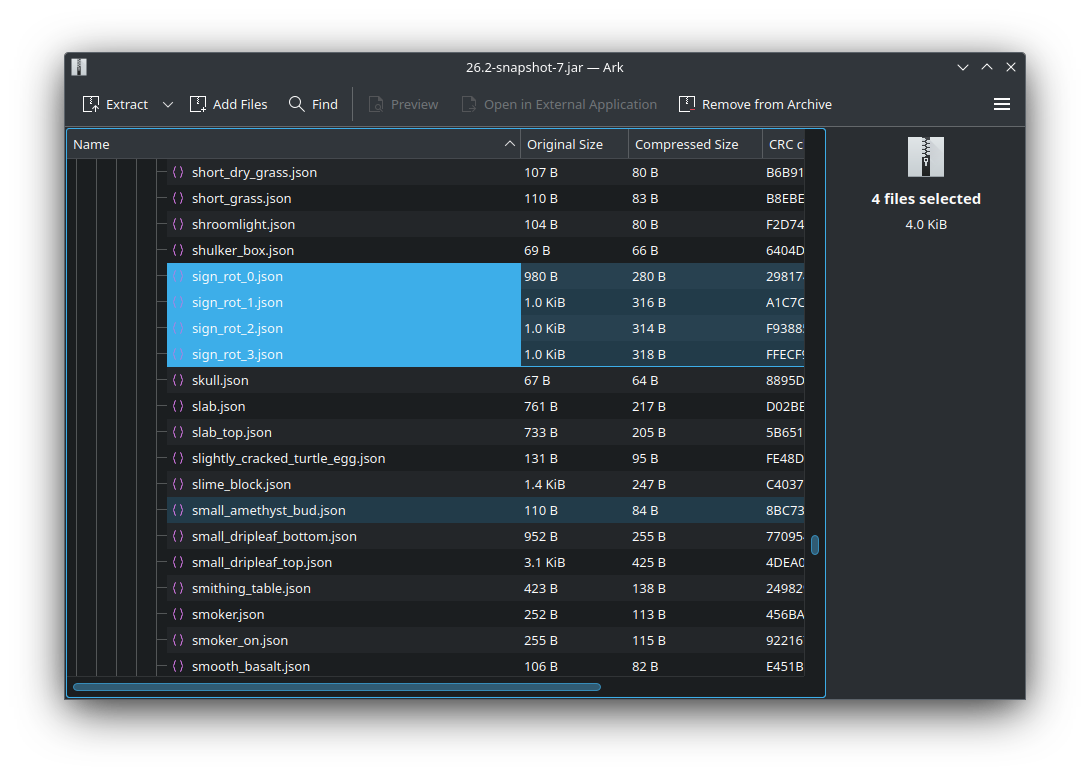Click the Preview toolbar button

[404, 104]
